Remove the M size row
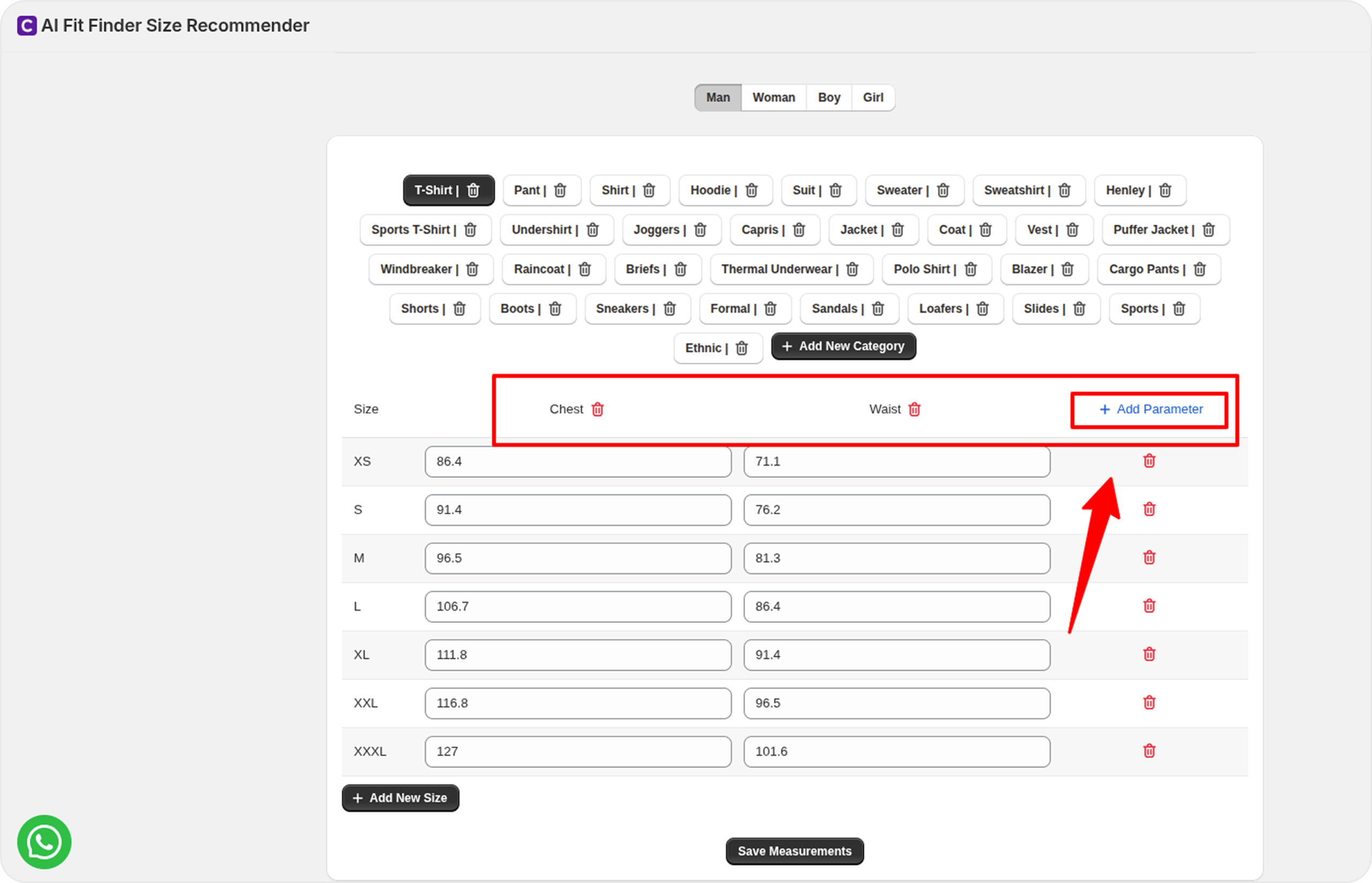 click(x=1149, y=558)
